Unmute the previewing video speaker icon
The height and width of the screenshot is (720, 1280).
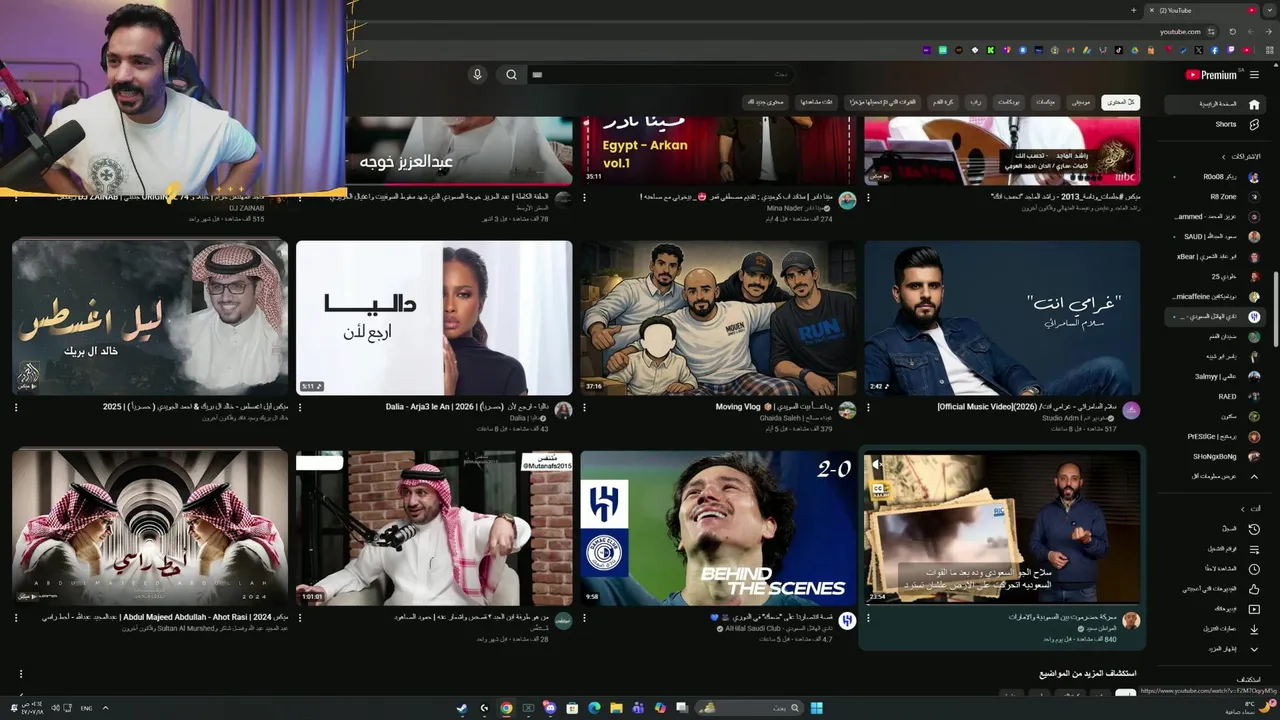pyautogui.click(x=877, y=464)
